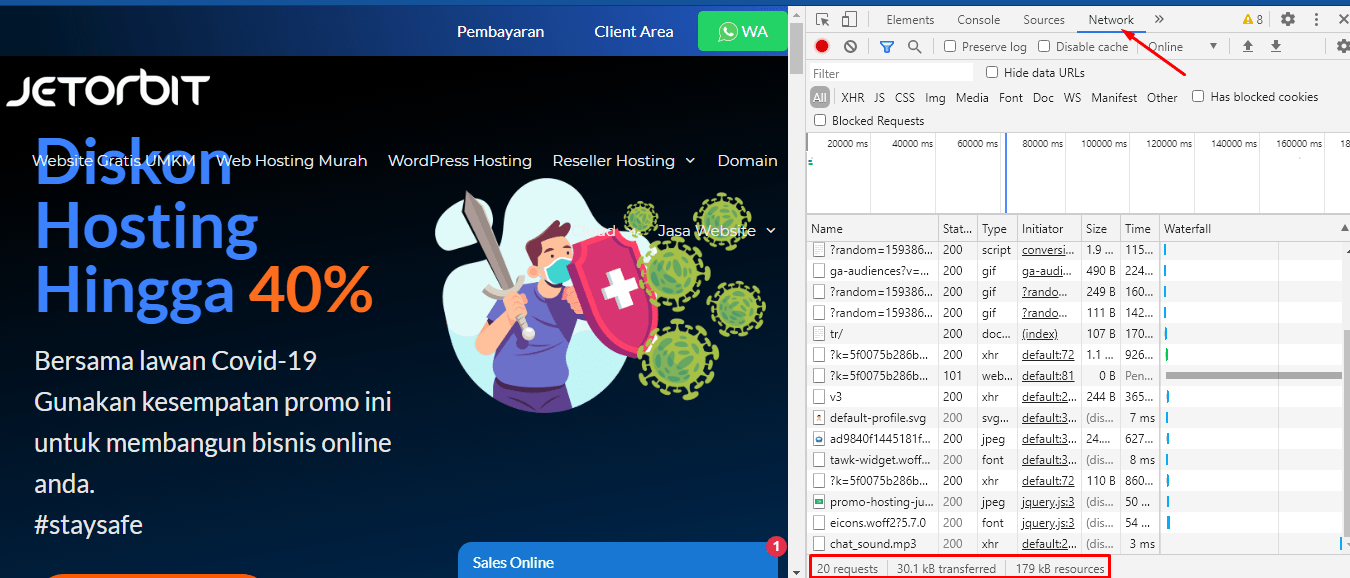1350x578 pixels.
Task: Select the Network tab
Action: [1111, 19]
